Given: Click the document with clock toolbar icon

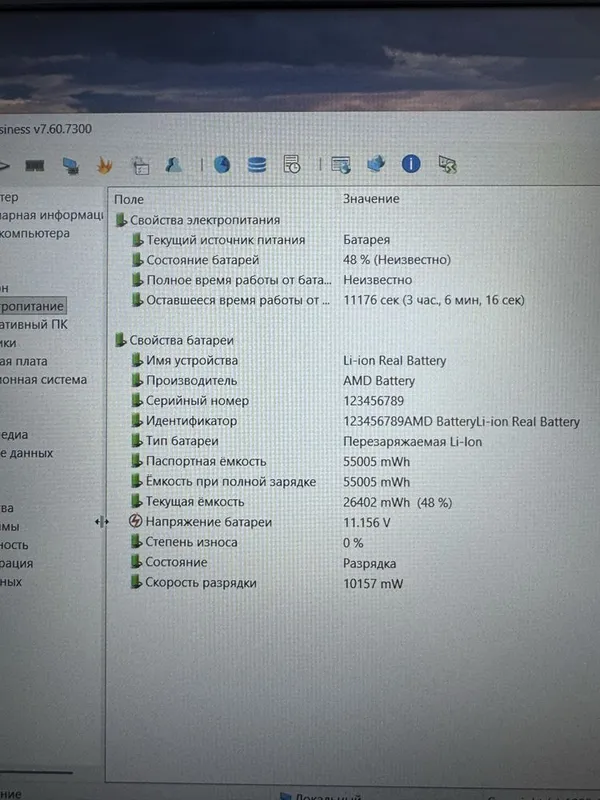Looking at the screenshot, I should pyautogui.click(x=291, y=164).
